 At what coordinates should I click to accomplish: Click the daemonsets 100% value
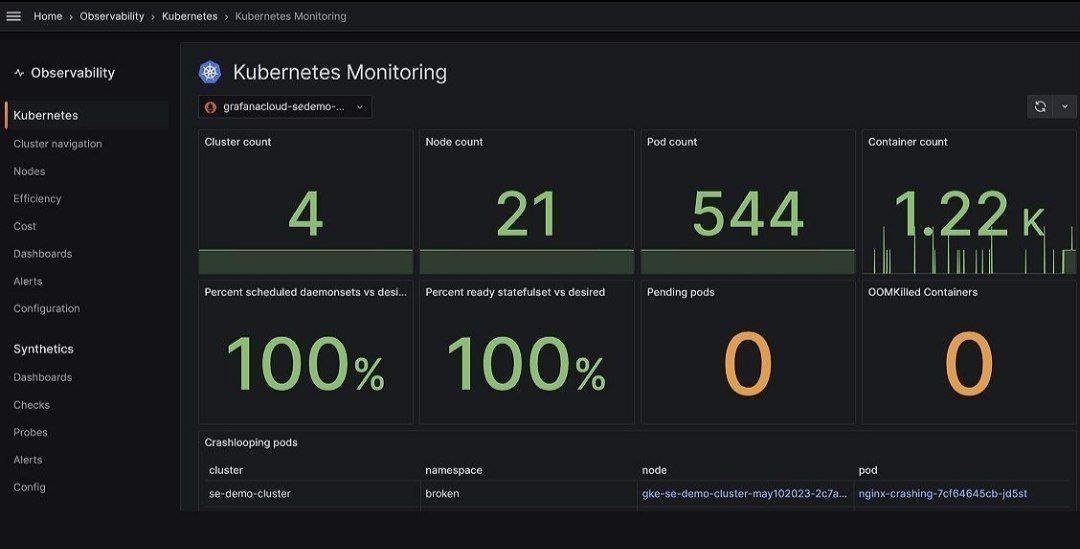306,364
